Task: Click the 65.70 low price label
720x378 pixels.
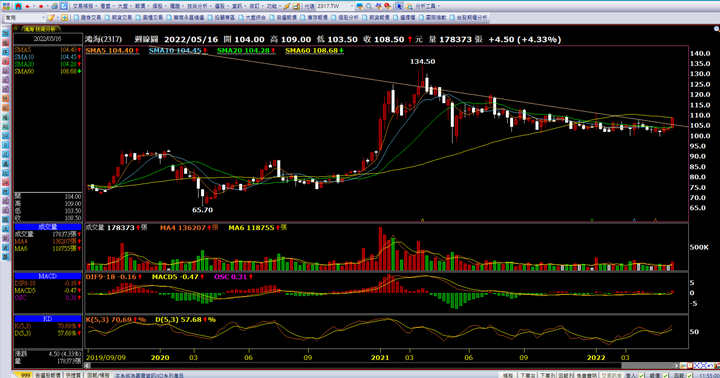Action: pos(202,210)
